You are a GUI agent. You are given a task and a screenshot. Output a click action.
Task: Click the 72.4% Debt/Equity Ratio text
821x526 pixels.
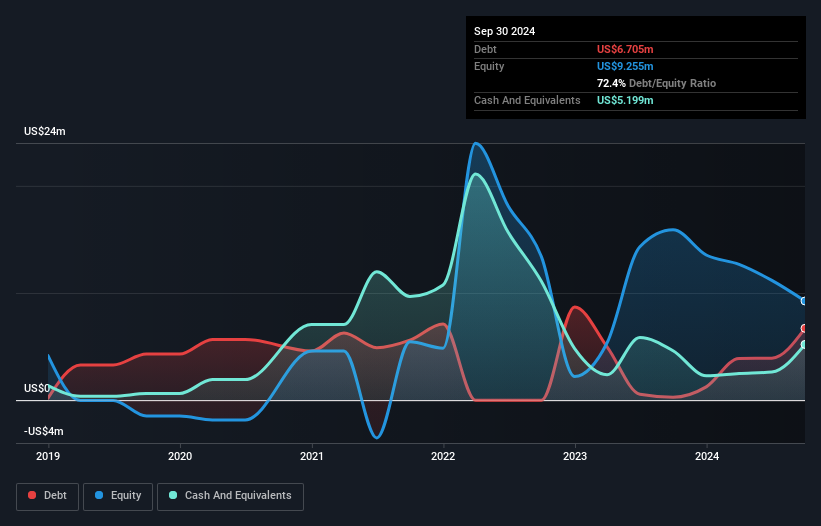pyautogui.click(x=657, y=83)
